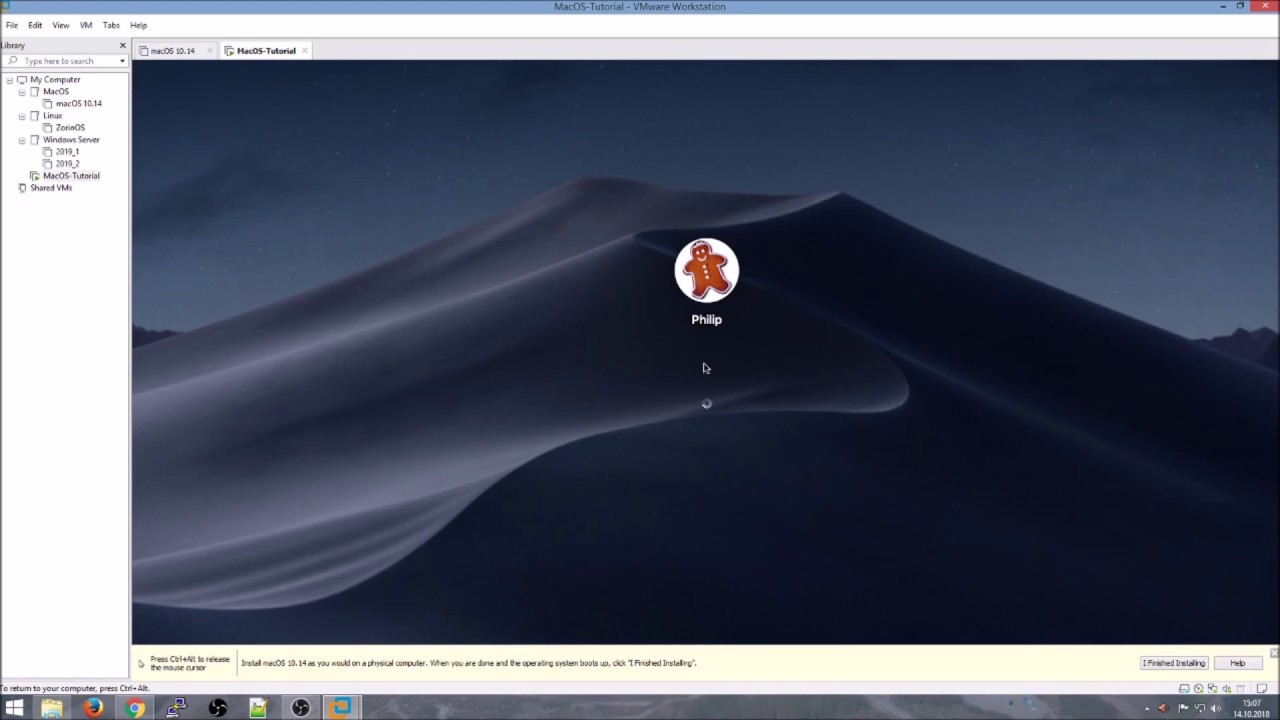The height and width of the screenshot is (720, 1280).
Task: Open the File menu
Action: tap(12, 25)
